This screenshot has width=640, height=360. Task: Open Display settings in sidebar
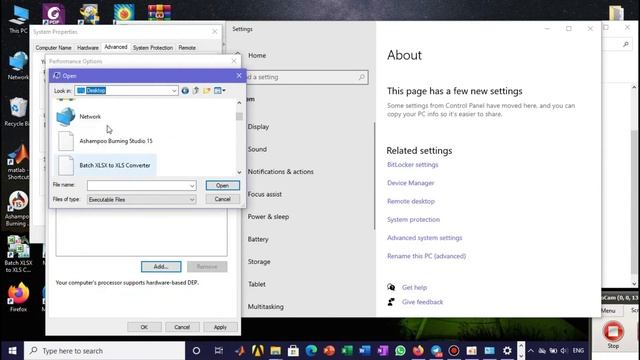(258, 127)
